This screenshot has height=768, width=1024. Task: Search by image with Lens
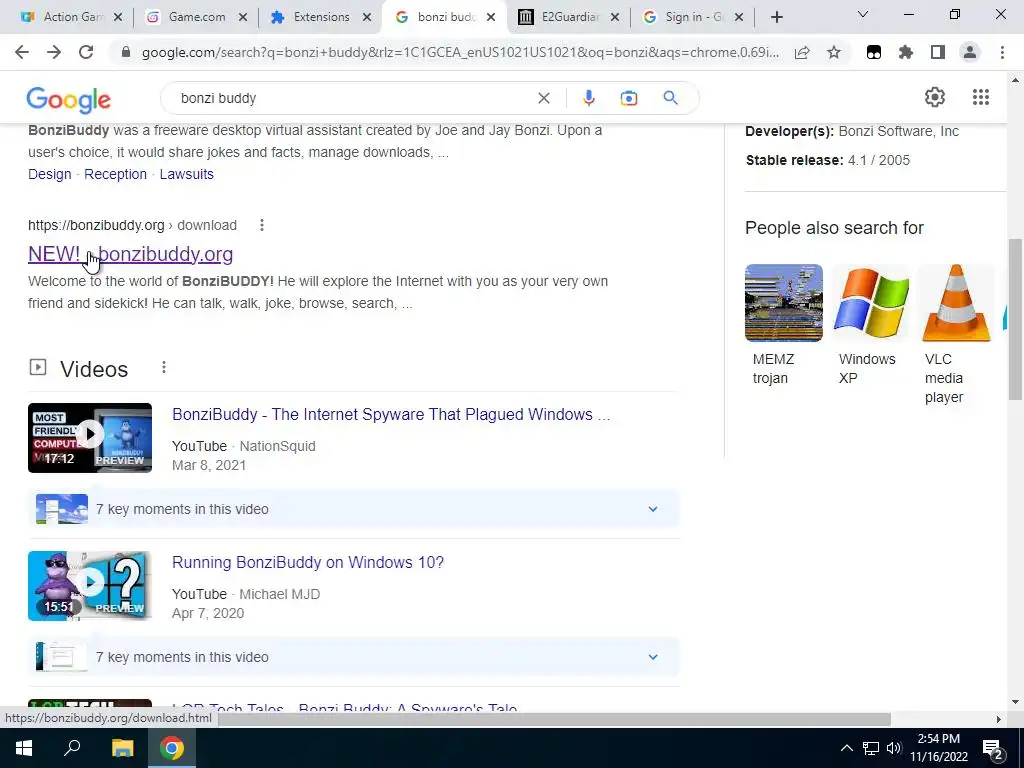click(x=629, y=98)
